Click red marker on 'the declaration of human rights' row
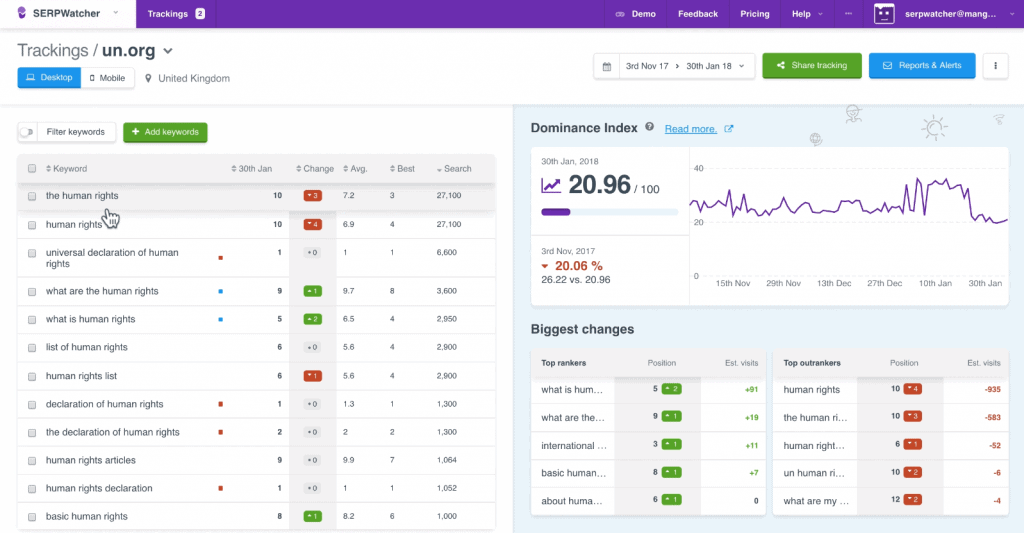The image size is (1024, 533). click(221, 432)
